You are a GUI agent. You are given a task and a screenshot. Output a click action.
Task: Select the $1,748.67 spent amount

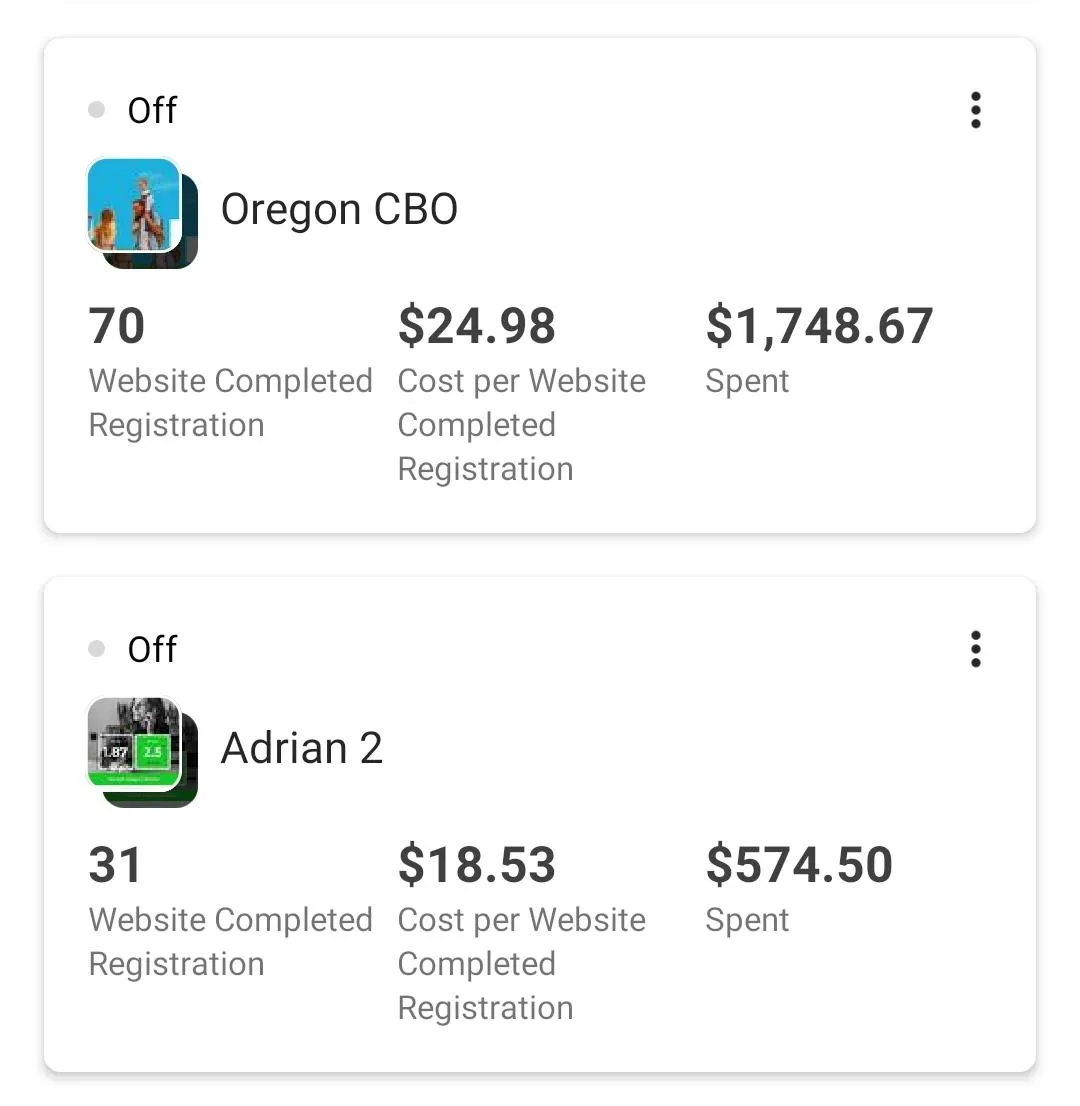pos(820,326)
